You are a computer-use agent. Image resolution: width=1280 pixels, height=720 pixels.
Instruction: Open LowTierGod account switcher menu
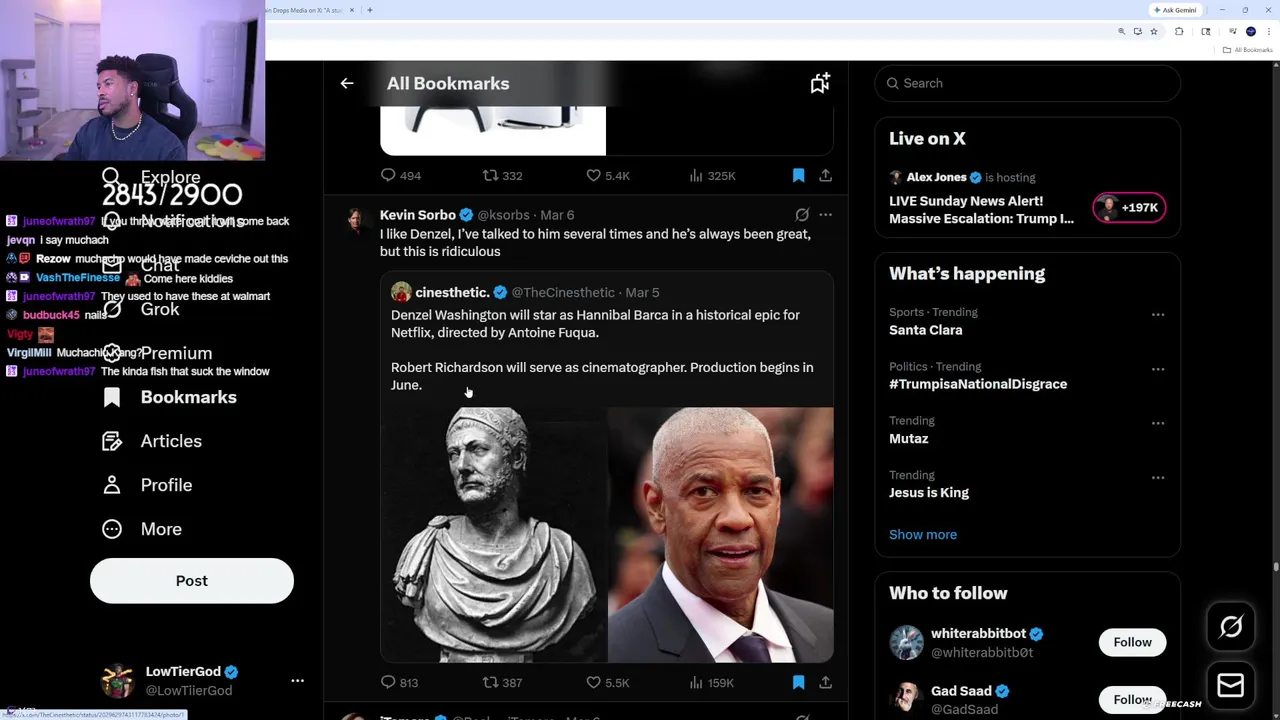click(x=297, y=680)
